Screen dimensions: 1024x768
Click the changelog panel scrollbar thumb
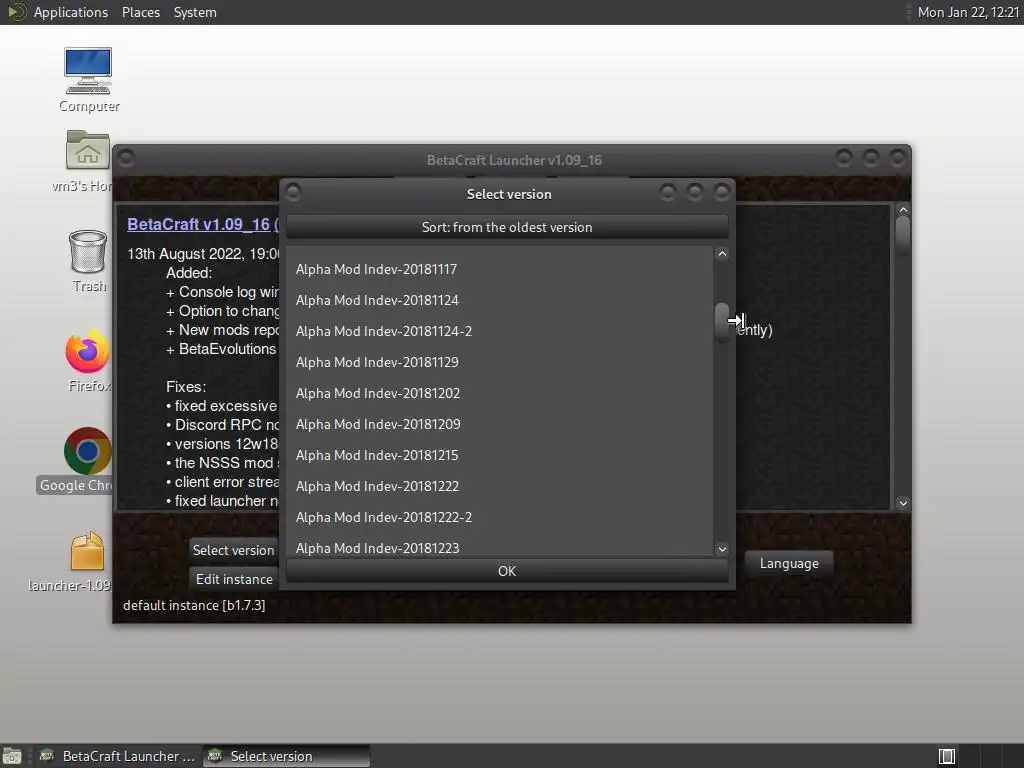[903, 236]
